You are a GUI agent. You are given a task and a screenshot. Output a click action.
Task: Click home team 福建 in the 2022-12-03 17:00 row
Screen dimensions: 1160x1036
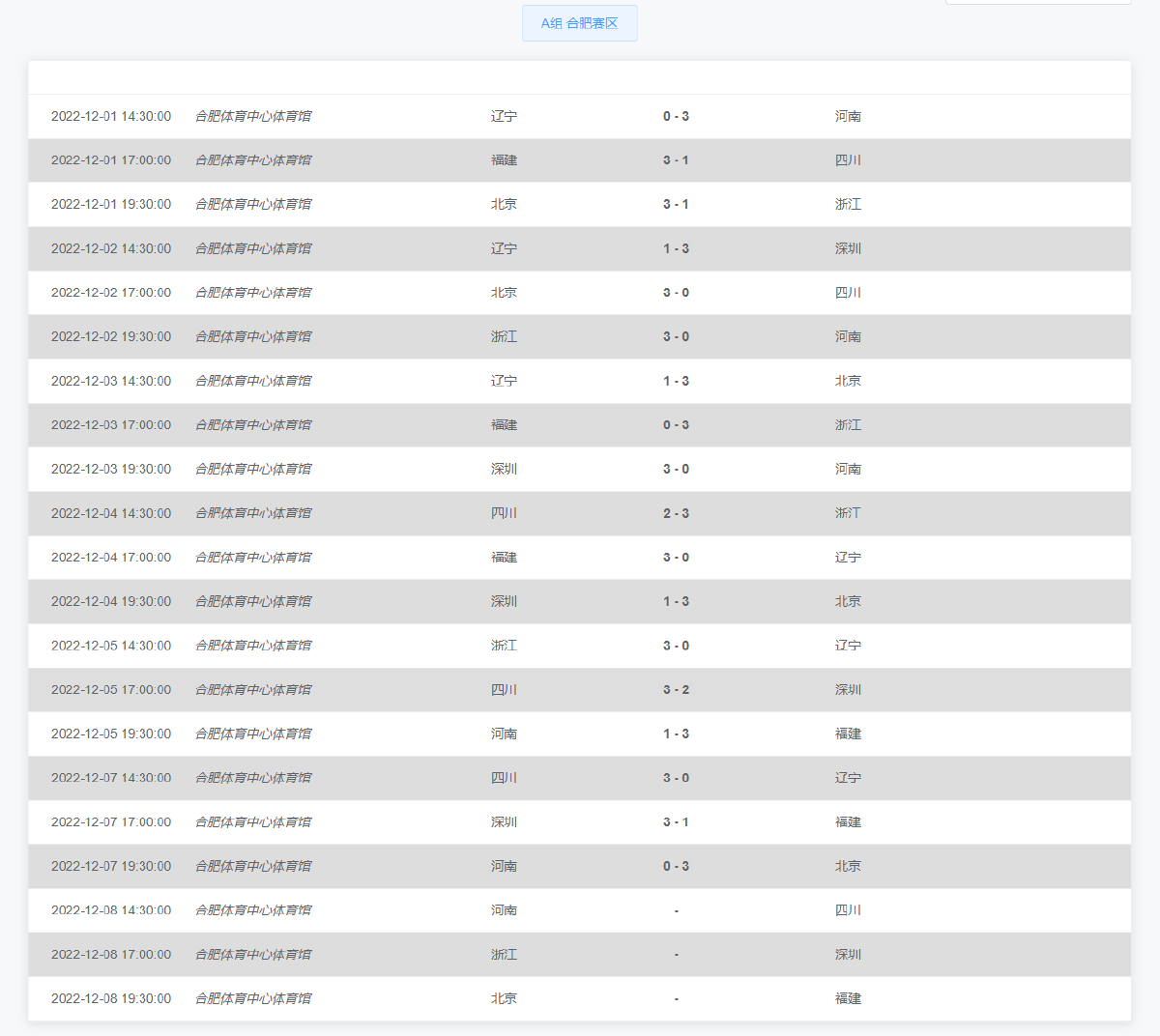pyautogui.click(x=504, y=425)
